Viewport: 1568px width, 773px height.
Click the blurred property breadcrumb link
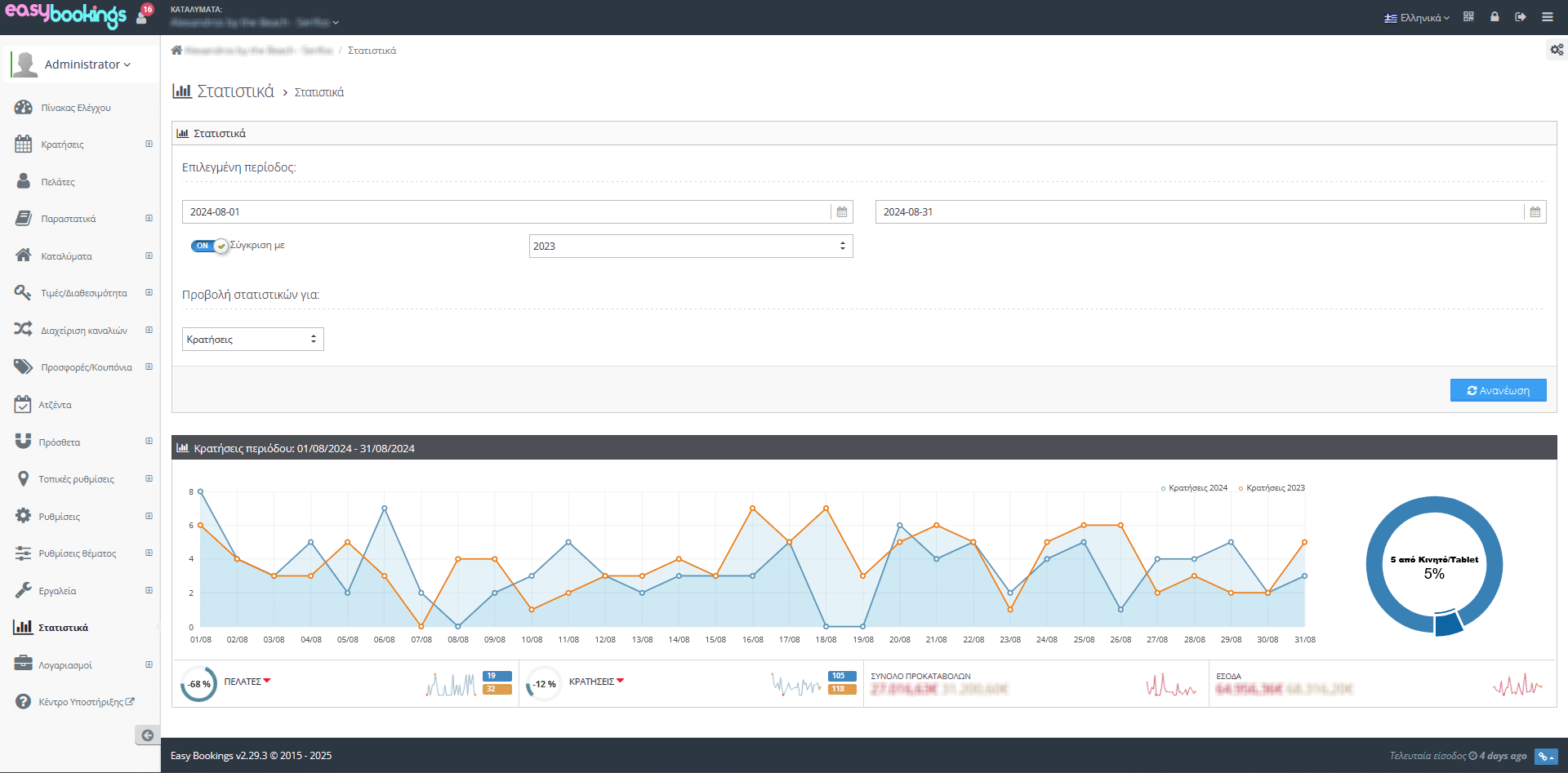pos(259,51)
